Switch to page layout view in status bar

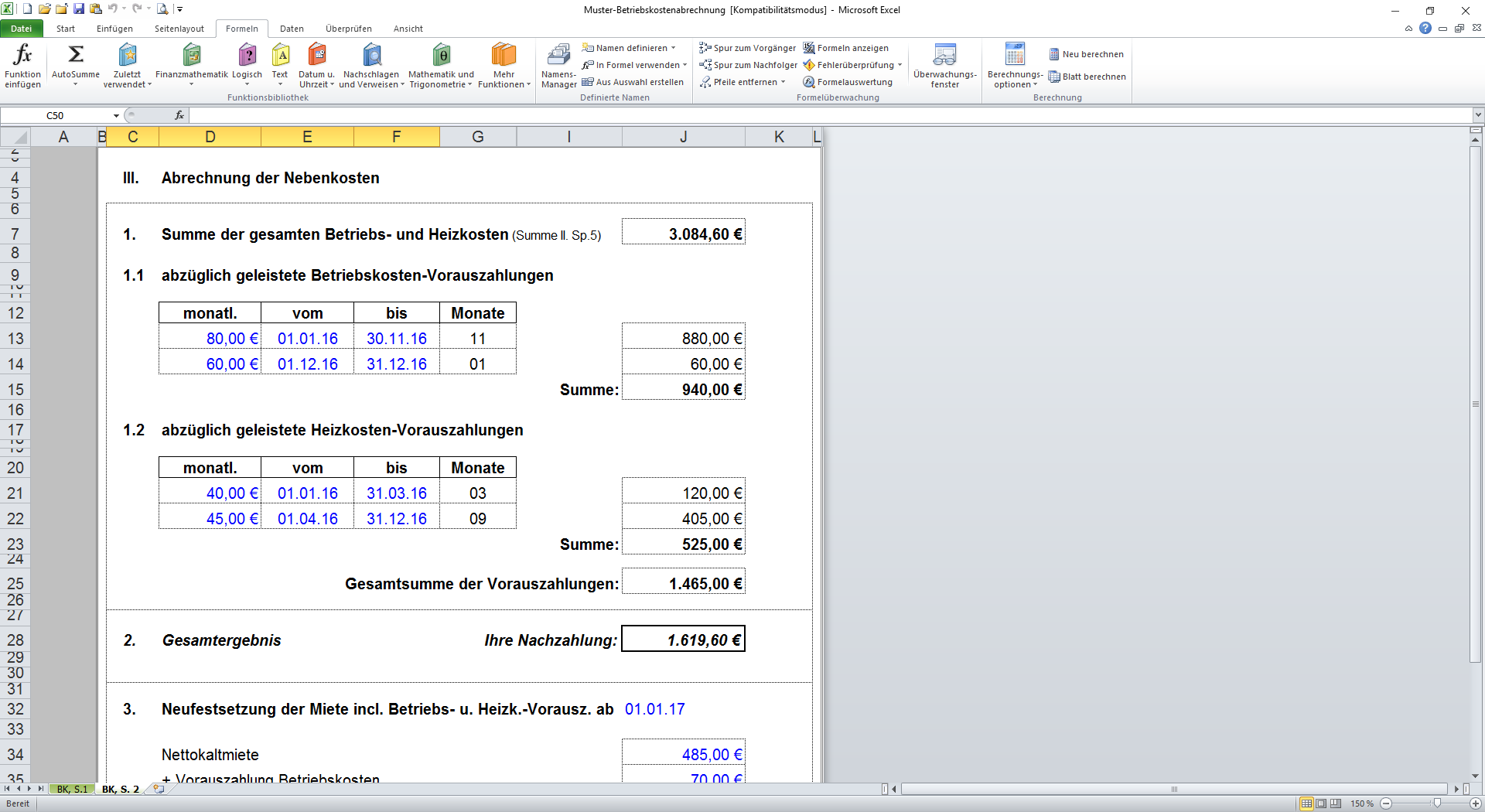point(1321,803)
